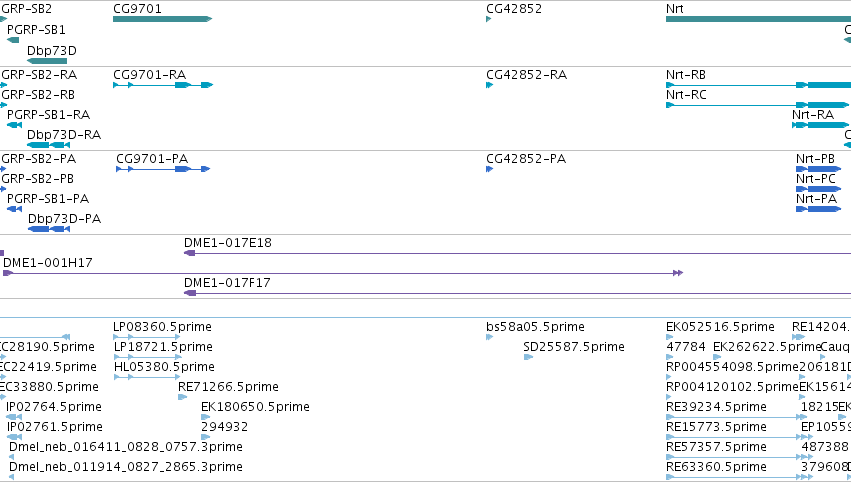Select the bs58a05.5prime feature label
This screenshot has width=851, height=482.
[535, 327]
